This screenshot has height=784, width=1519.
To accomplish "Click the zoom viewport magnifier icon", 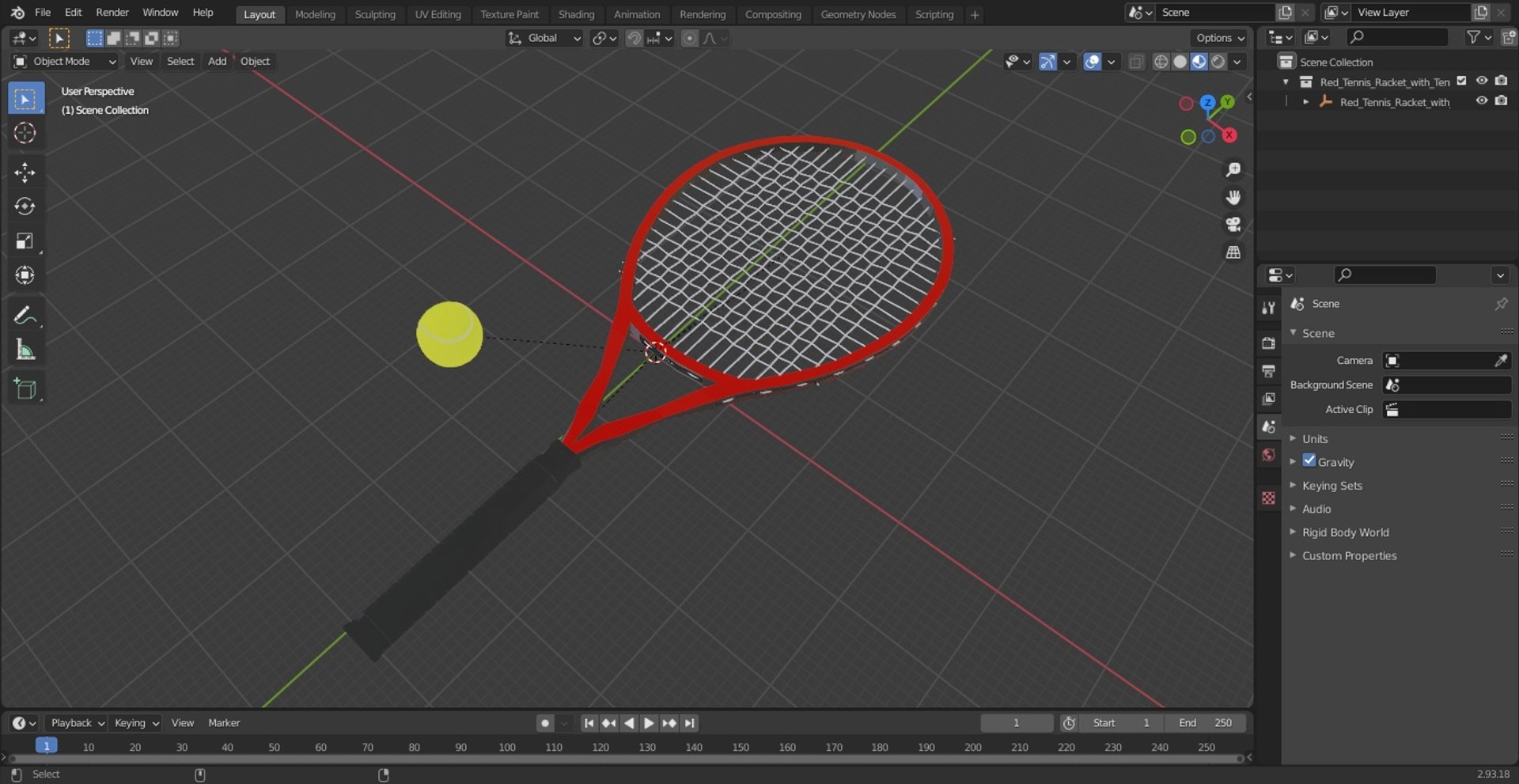I will pyautogui.click(x=1233, y=170).
